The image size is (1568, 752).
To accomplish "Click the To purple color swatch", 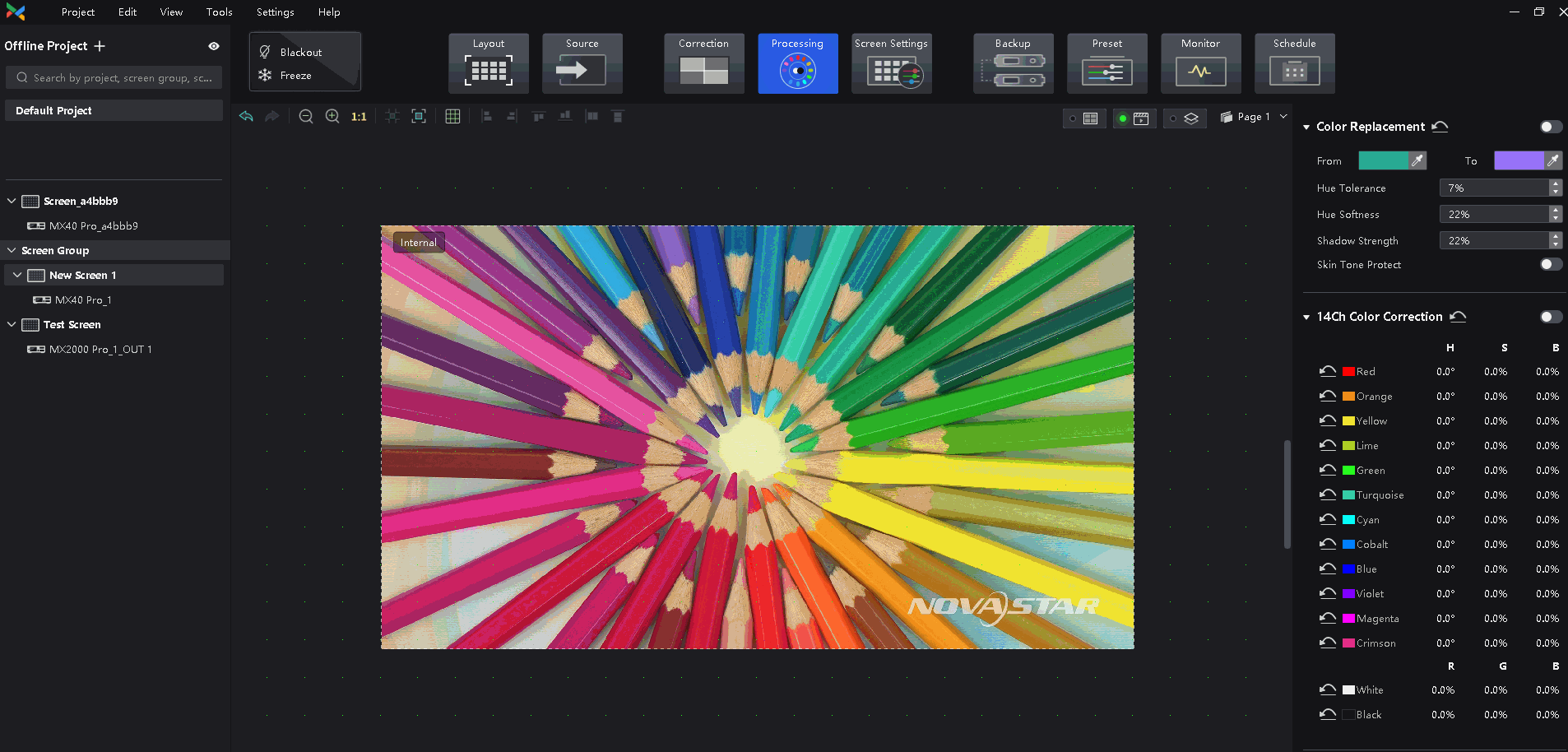I will (1519, 160).
